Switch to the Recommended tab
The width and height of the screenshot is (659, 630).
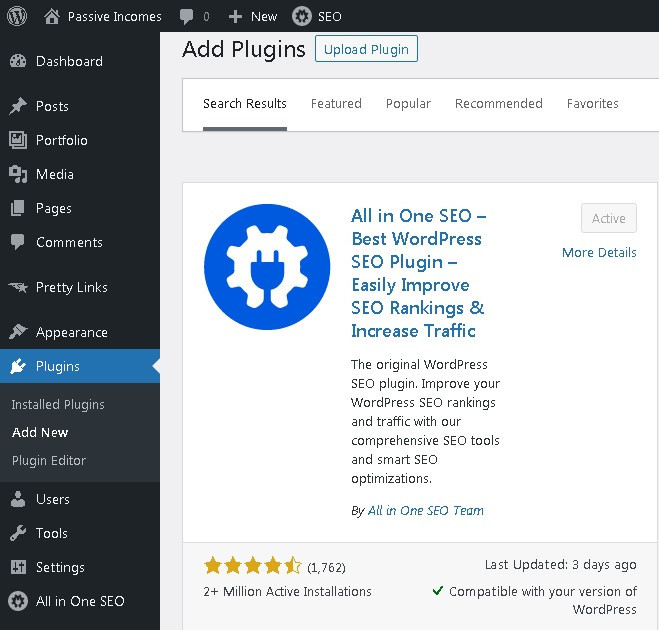[498, 104]
